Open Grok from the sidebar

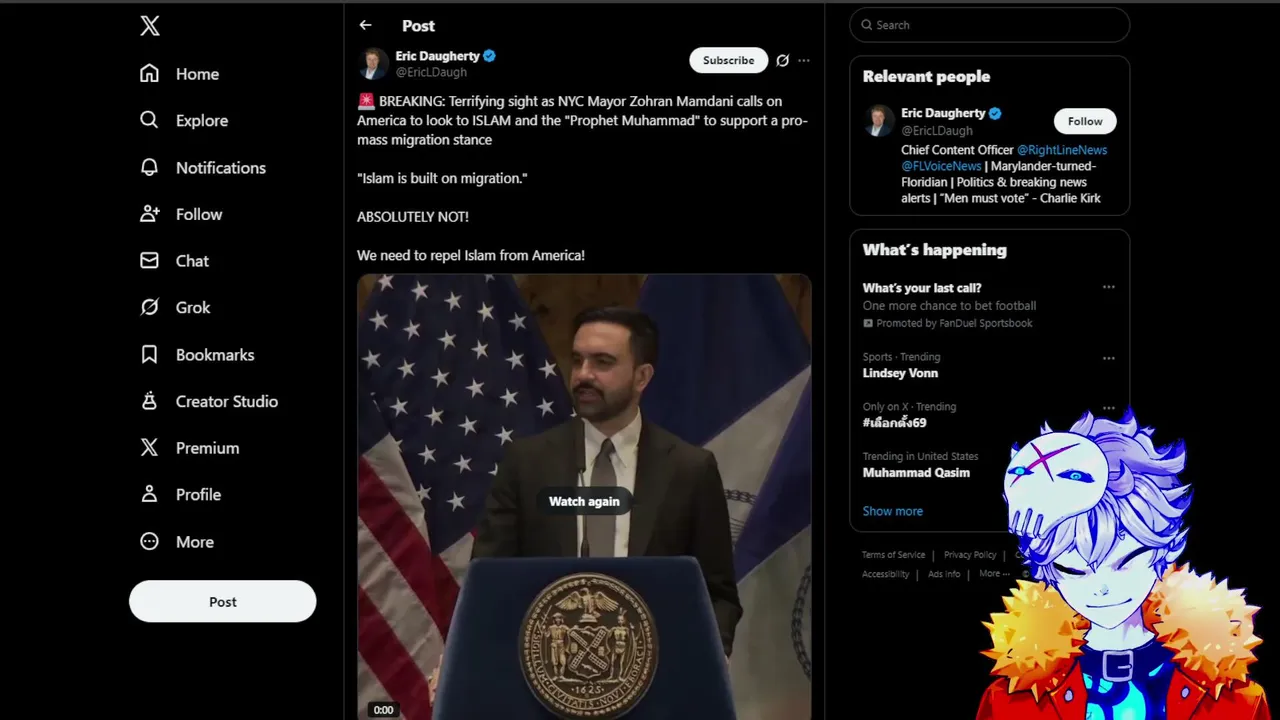(x=175, y=307)
